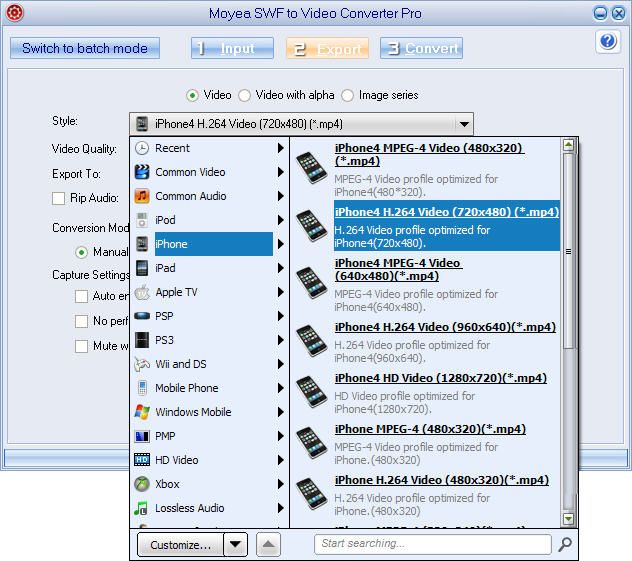Click the Wii and DS controller icon
The width and height of the screenshot is (632, 561).
[142, 364]
